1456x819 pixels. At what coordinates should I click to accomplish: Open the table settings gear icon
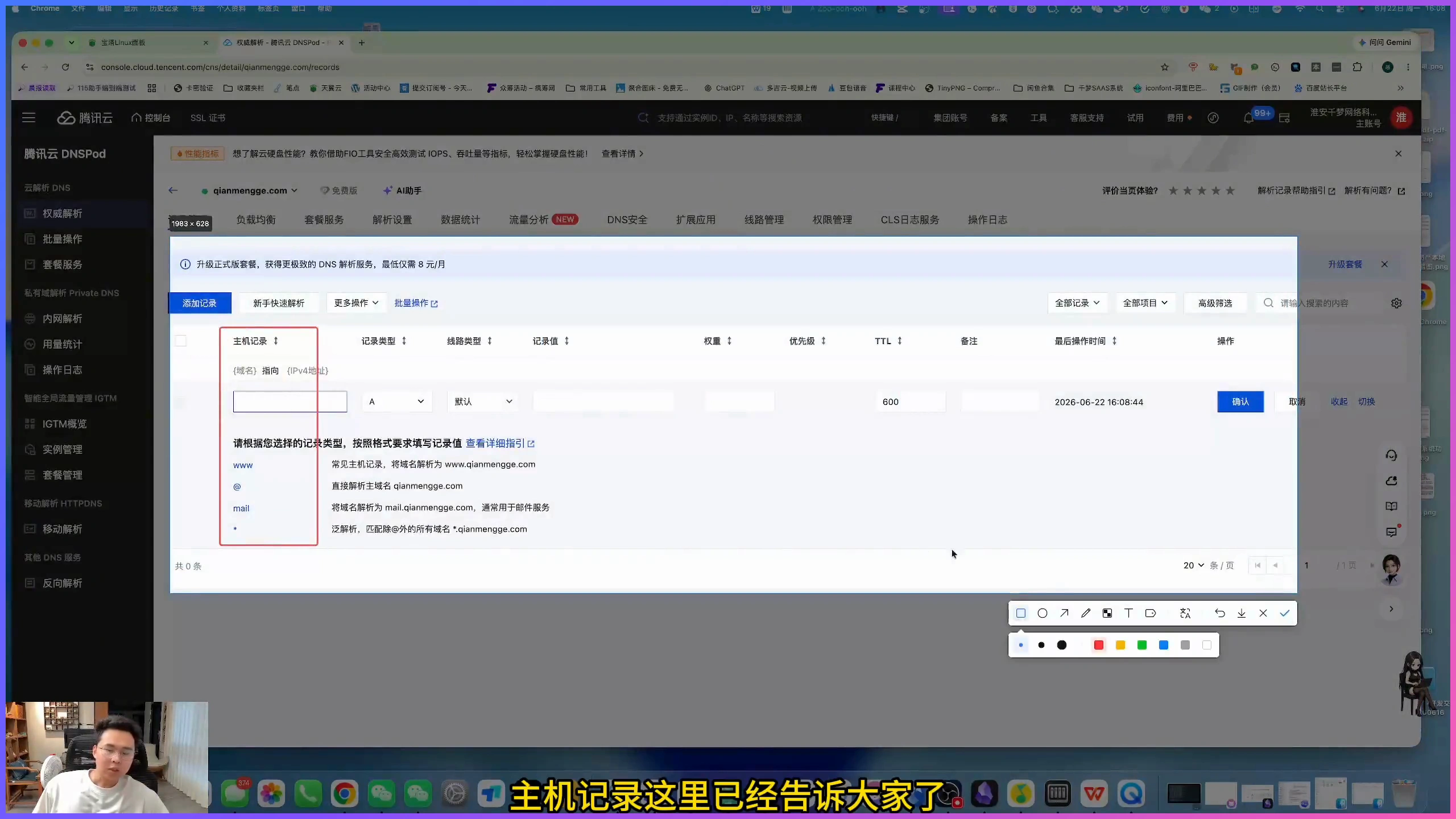tap(1396, 303)
